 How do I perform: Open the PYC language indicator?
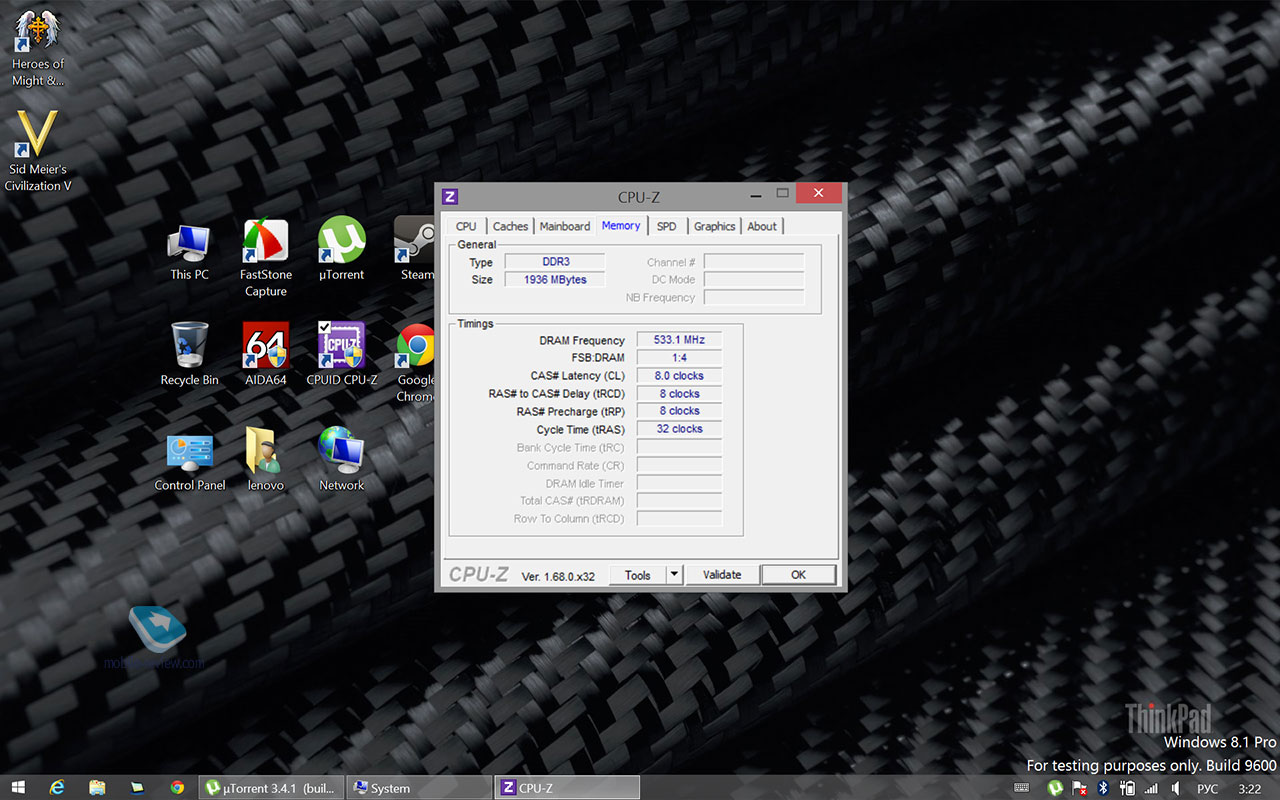[x=1208, y=789]
